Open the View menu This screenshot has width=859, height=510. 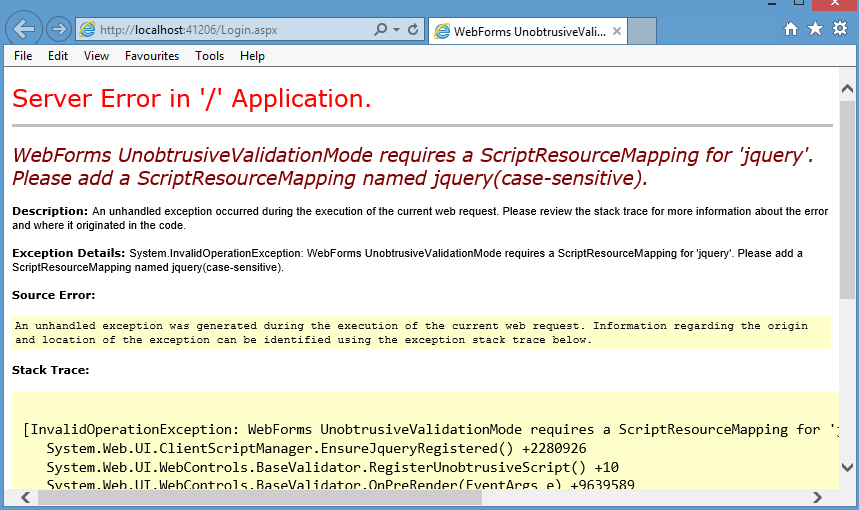96,56
